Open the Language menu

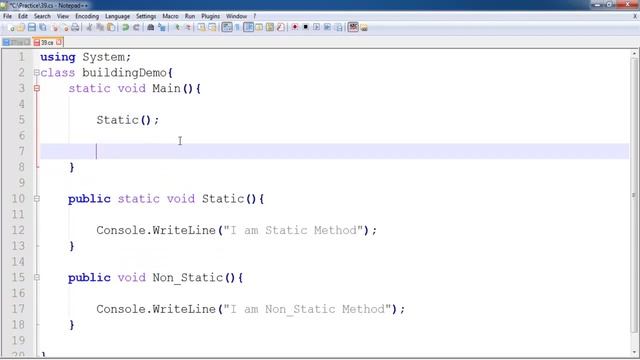[117, 16]
